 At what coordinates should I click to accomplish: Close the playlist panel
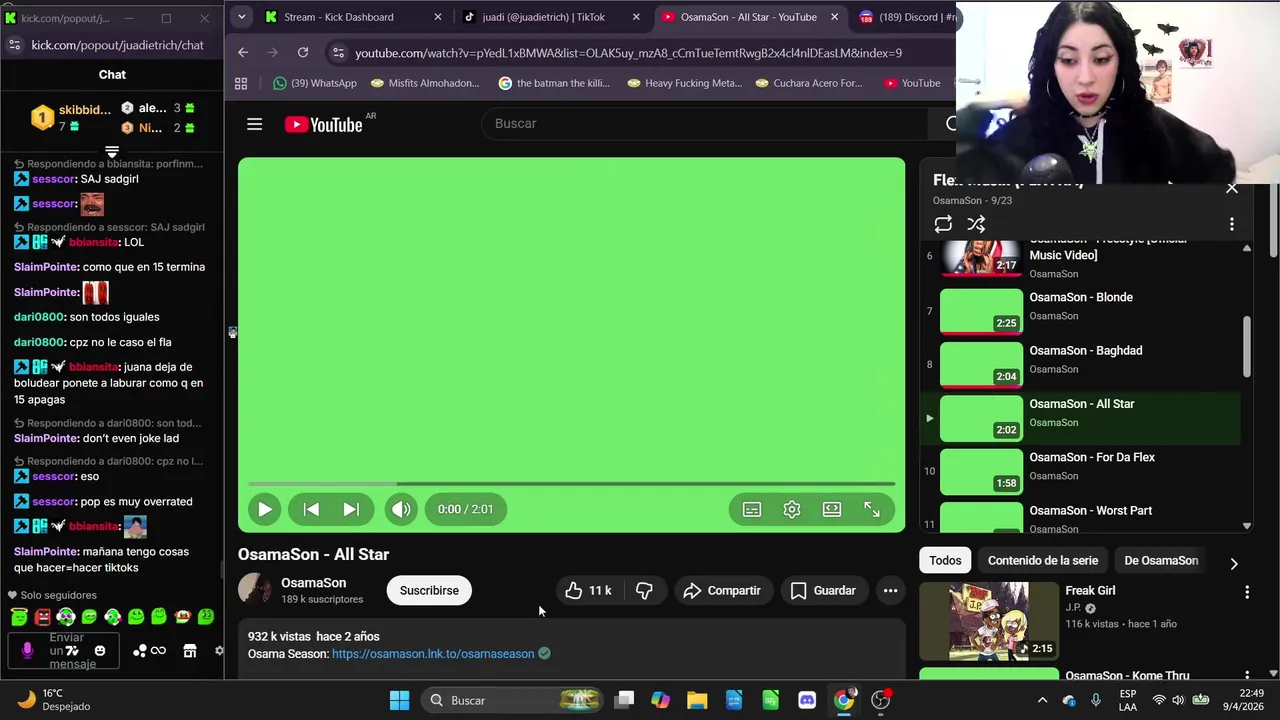coord(1232,188)
